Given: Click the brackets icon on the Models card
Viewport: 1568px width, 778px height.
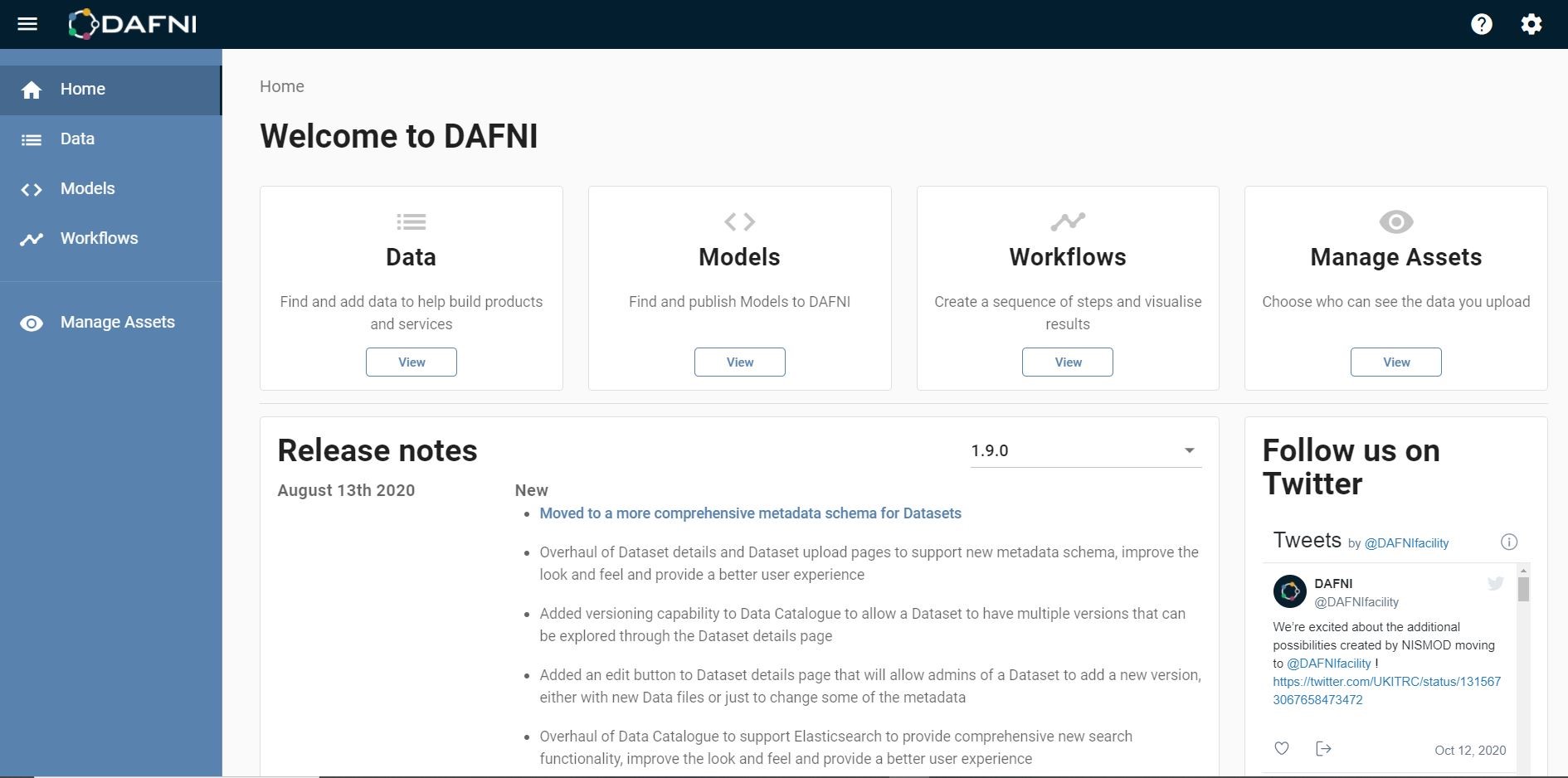Looking at the screenshot, I should coord(739,221).
